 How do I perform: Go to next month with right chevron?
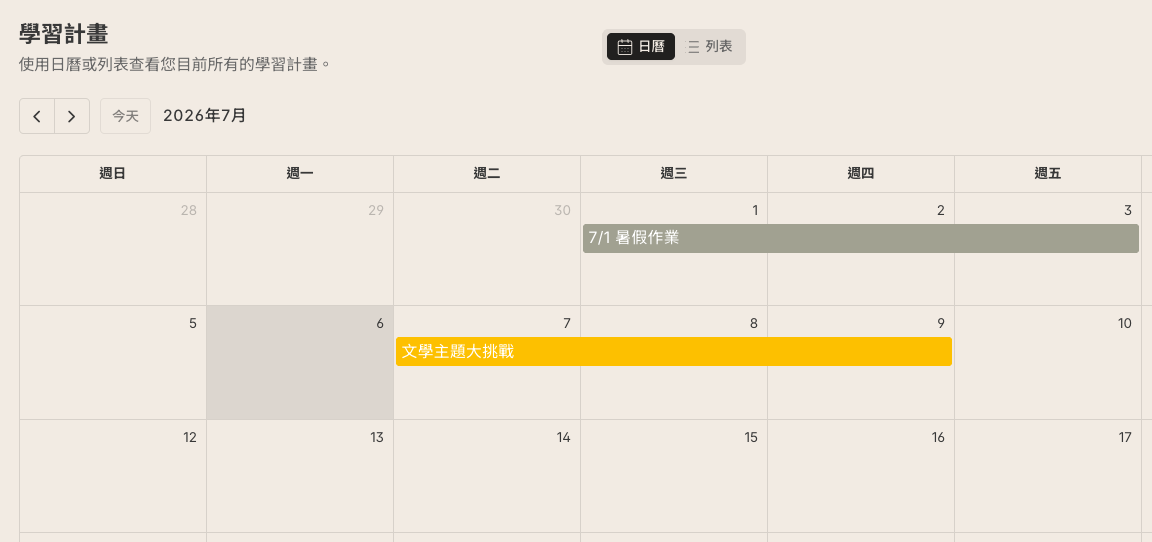pos(72,116)
